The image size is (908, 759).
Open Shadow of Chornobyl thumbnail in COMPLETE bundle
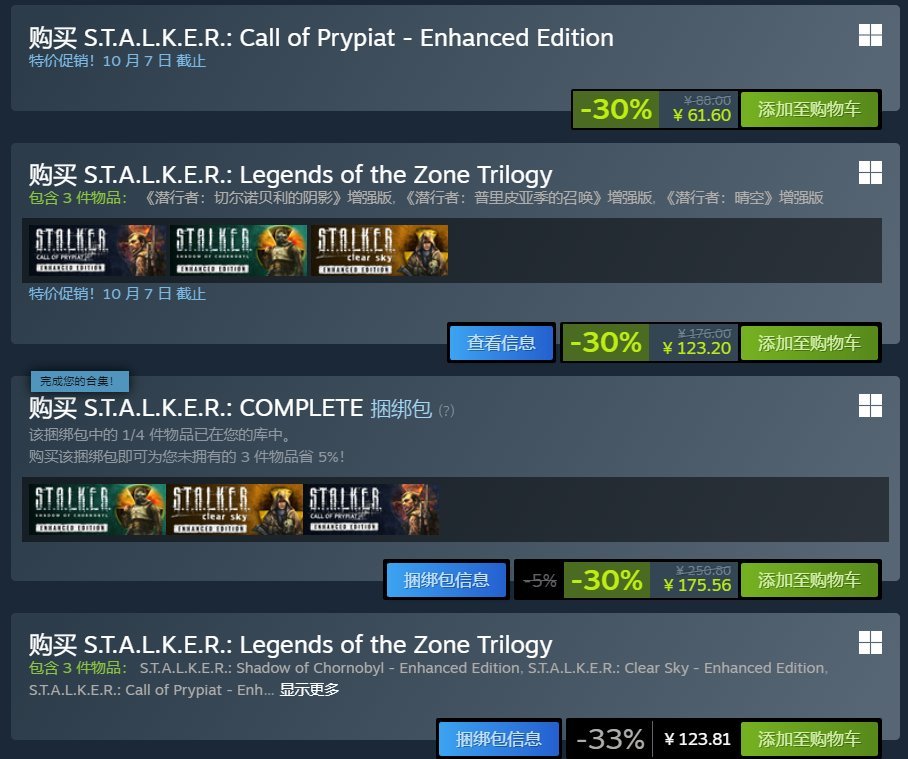[97, 510]
